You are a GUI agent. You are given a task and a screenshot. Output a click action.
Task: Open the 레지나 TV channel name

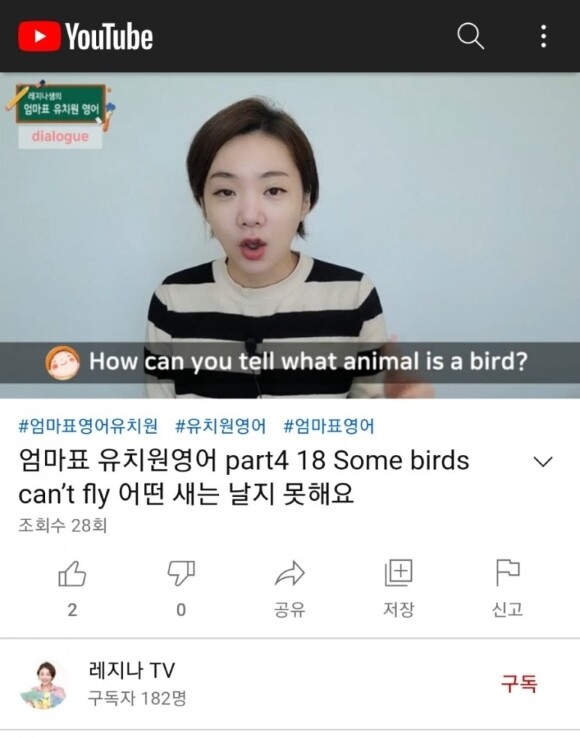131,670
